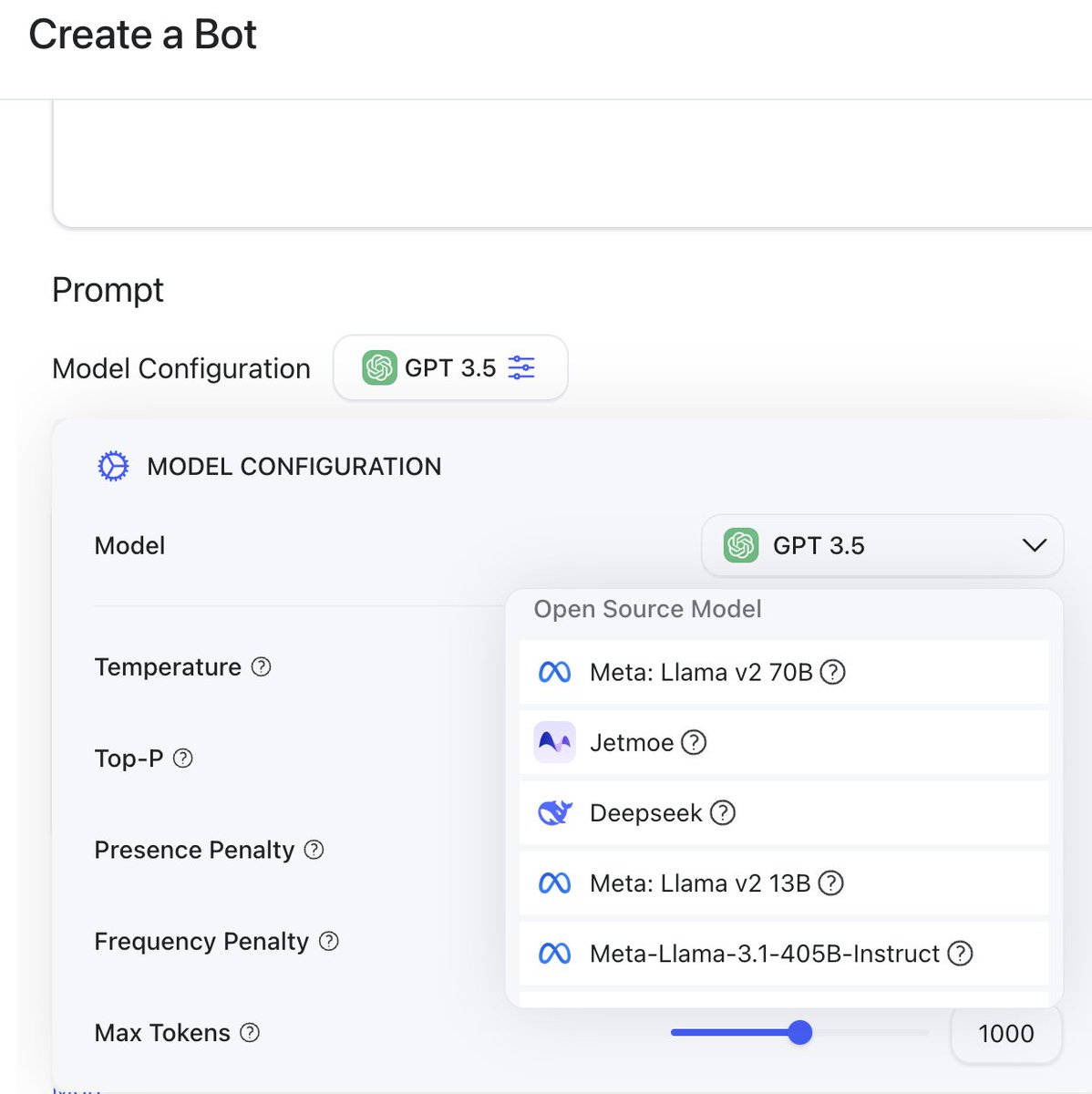Screen dimensions: 1092x1094
Task: Click the Meta logo beside Meta-Llama-3.1-405B-Instruct
Action: (554, 953)
